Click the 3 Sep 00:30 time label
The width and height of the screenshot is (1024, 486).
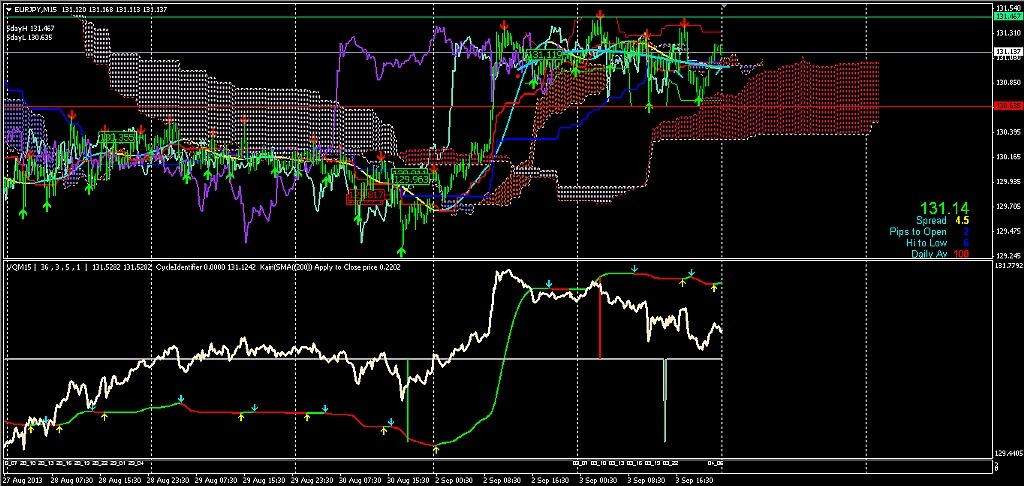tap(596, 480)
